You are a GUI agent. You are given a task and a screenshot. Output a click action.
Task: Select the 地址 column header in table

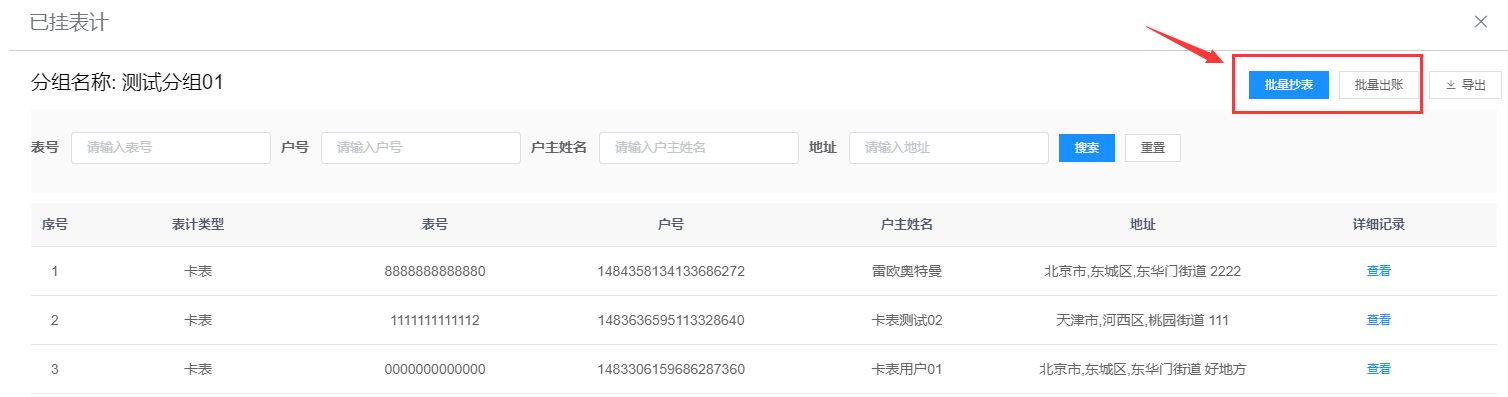[1143, 224]
